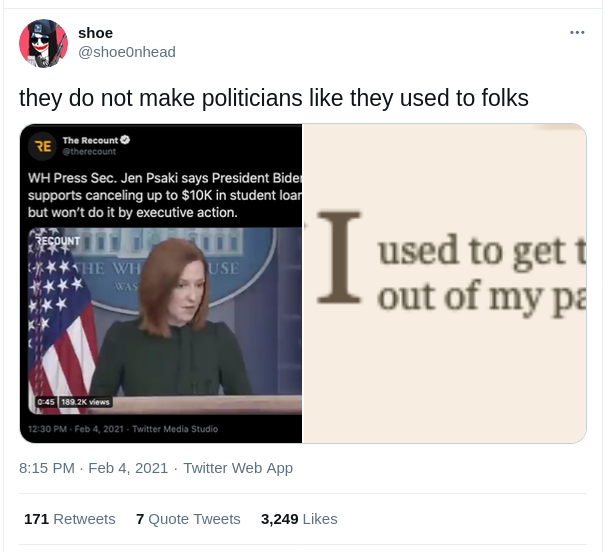Image resolution: width=609 pixels, height=552 pixels.
Task: Click the 0:45 video duration badge
Action: click(46, 402)
